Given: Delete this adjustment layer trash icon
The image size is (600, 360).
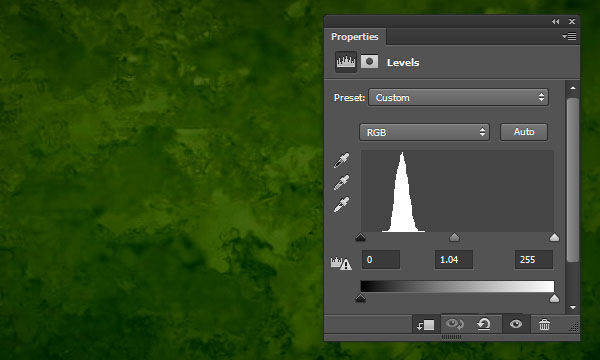Looking at the screenshot, I should 544,324.
